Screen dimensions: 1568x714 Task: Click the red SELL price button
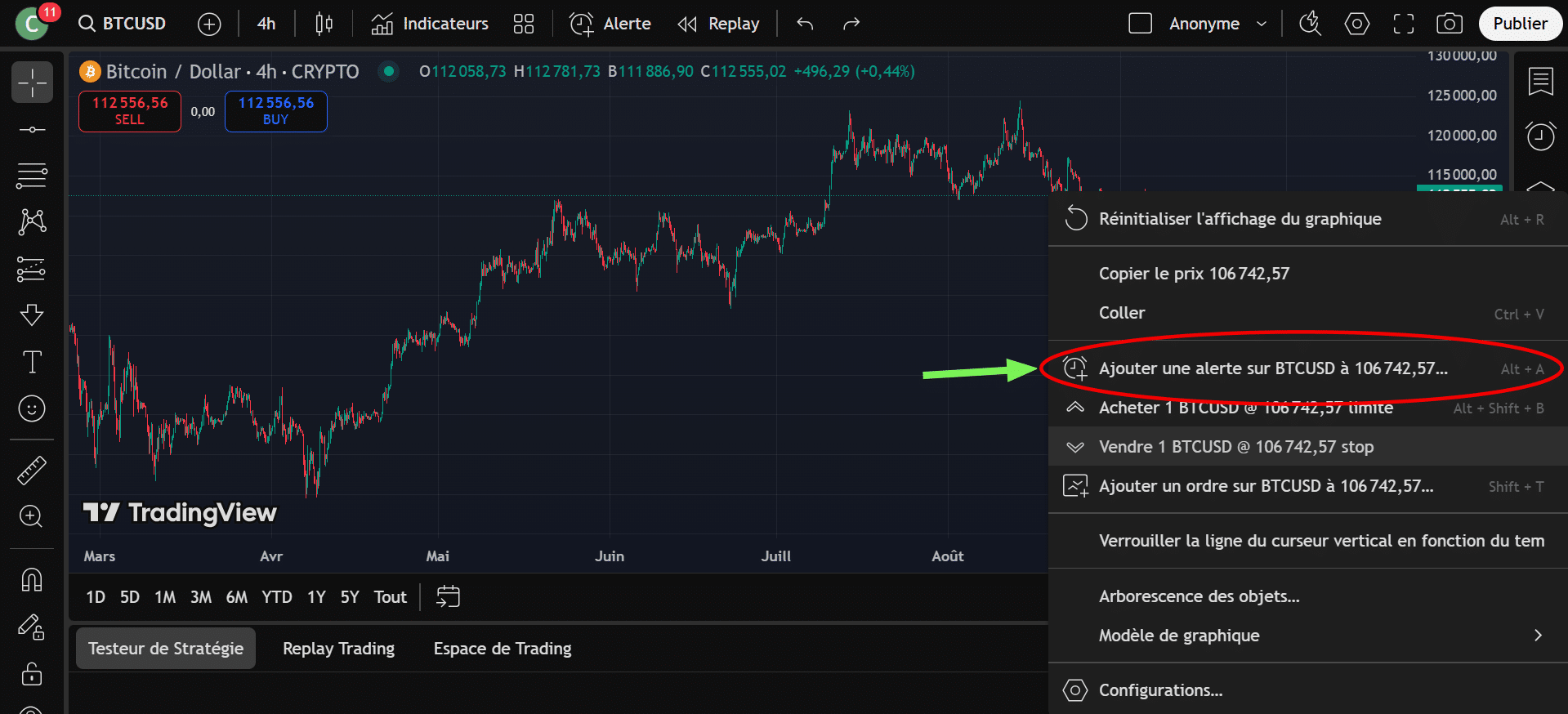[130, 111]
